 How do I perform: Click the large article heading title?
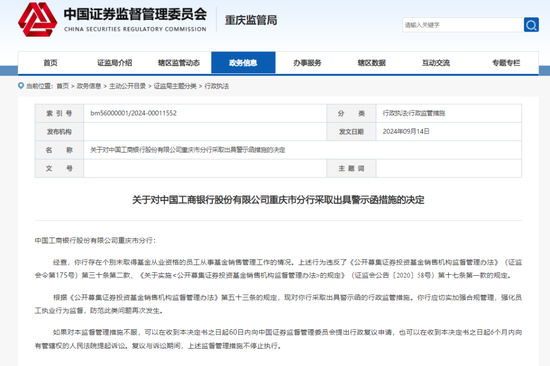(278, 200)
